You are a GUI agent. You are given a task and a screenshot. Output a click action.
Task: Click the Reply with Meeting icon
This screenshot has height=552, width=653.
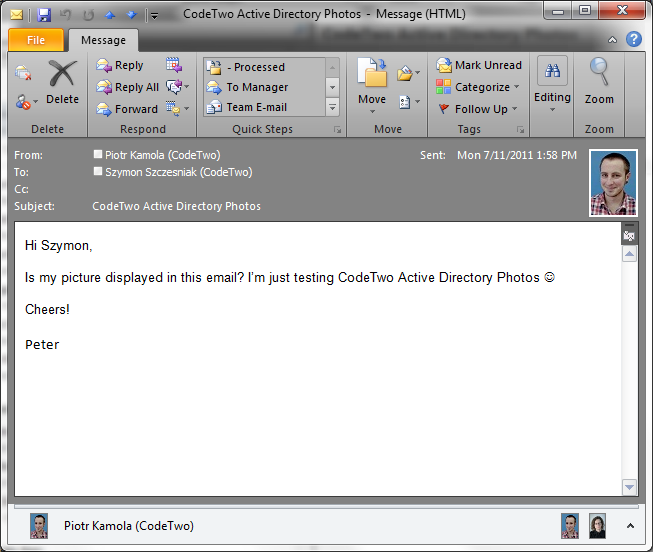tap(174, 65)
